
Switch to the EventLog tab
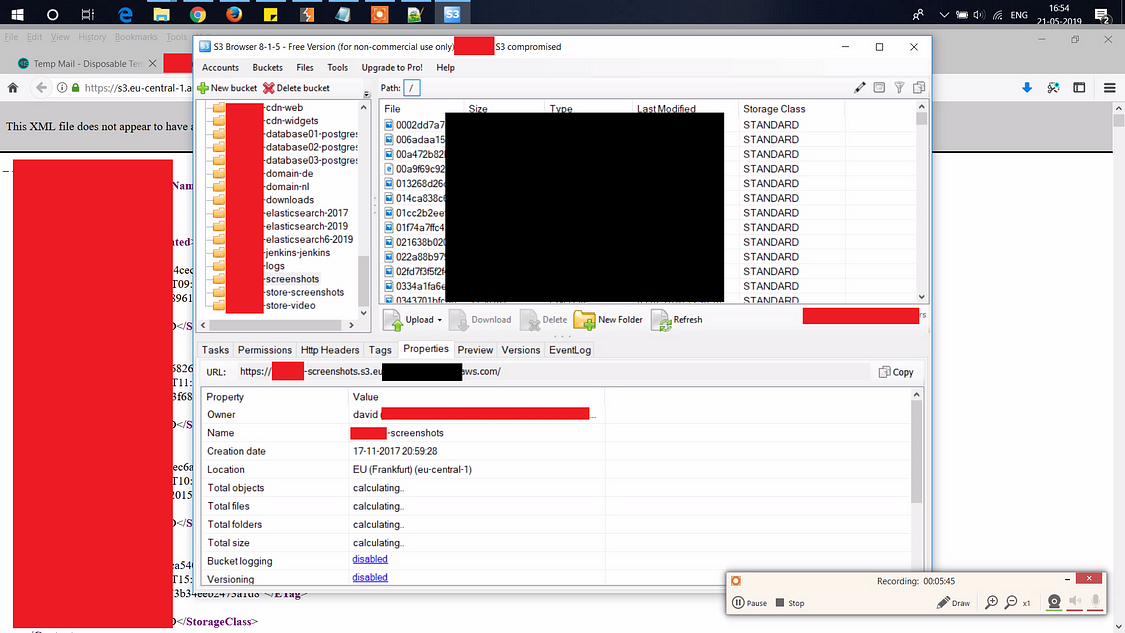coord(570,350)
